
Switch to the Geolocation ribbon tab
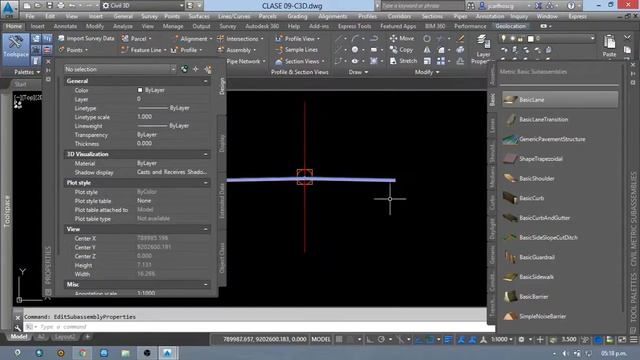point(511,26)
